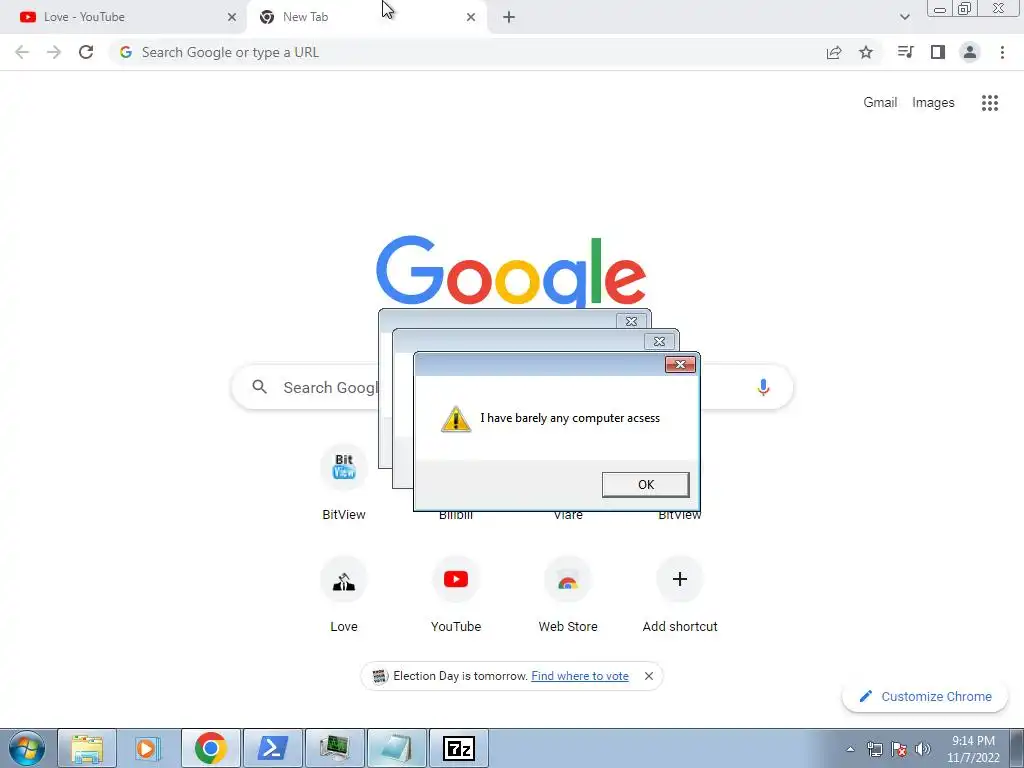Launch Windows Media Player from taskbar

[148, 748]
